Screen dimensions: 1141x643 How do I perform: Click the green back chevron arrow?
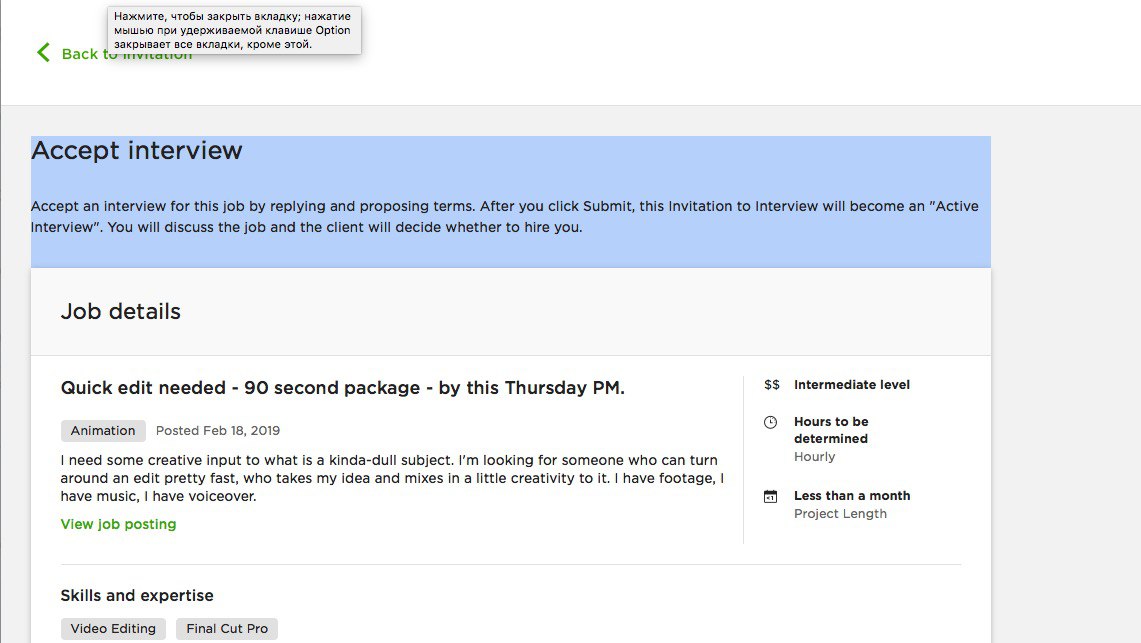click(44, 52)
